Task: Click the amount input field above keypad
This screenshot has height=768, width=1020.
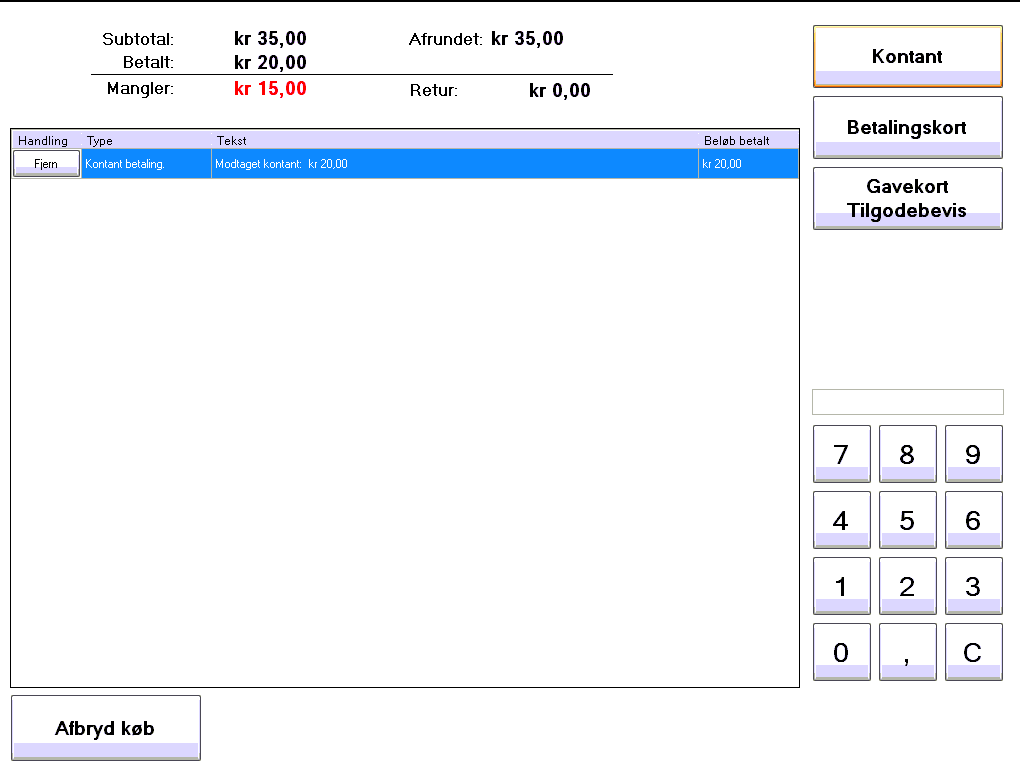Action: (x=907, y=402)
